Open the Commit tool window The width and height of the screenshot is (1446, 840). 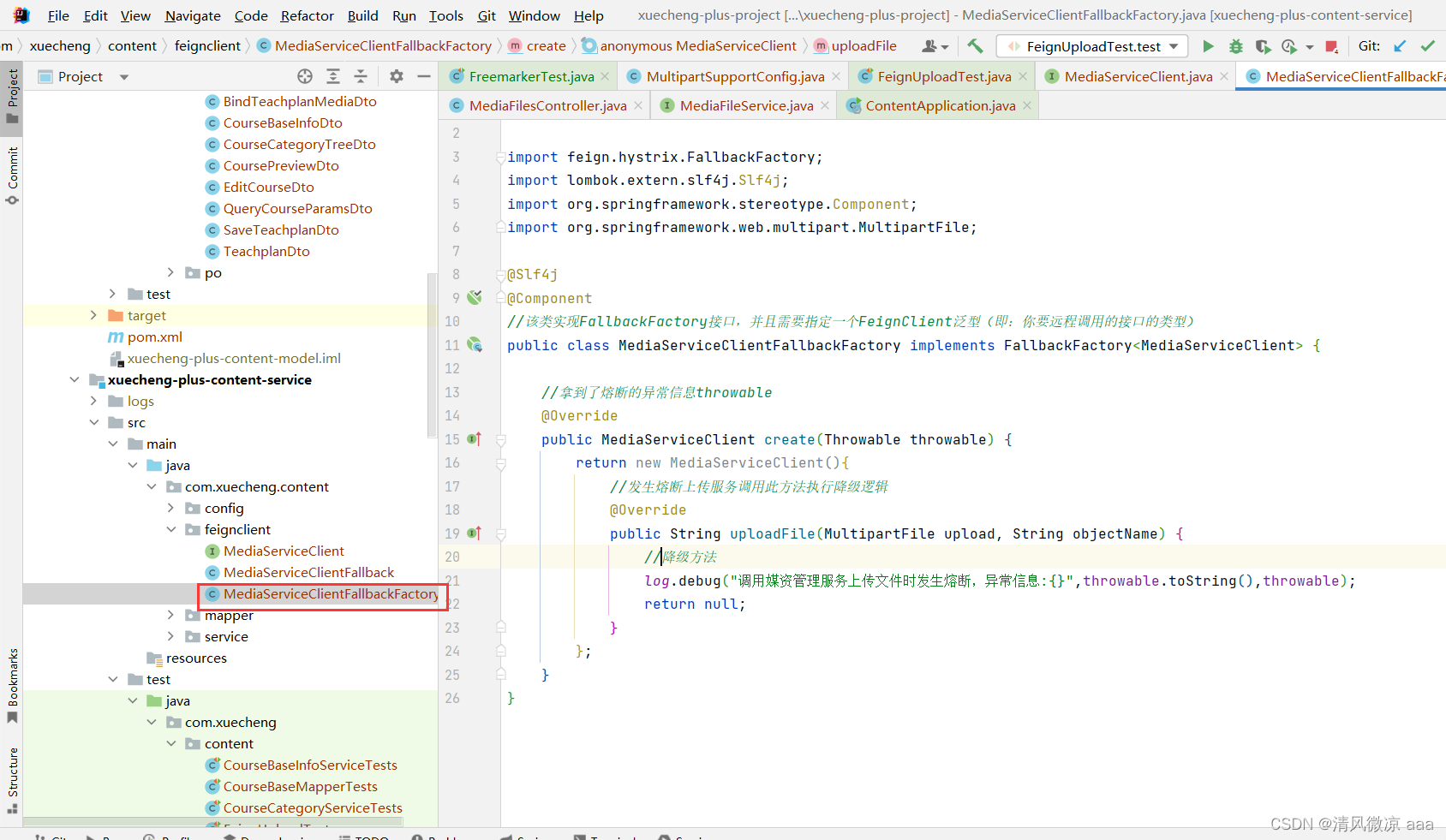pos(12,176)
